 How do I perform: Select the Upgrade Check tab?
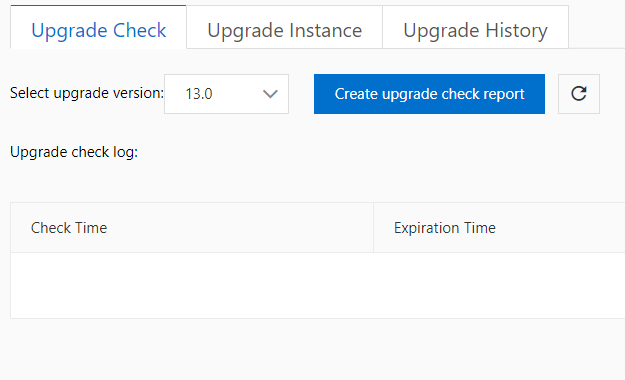(98, 27)
